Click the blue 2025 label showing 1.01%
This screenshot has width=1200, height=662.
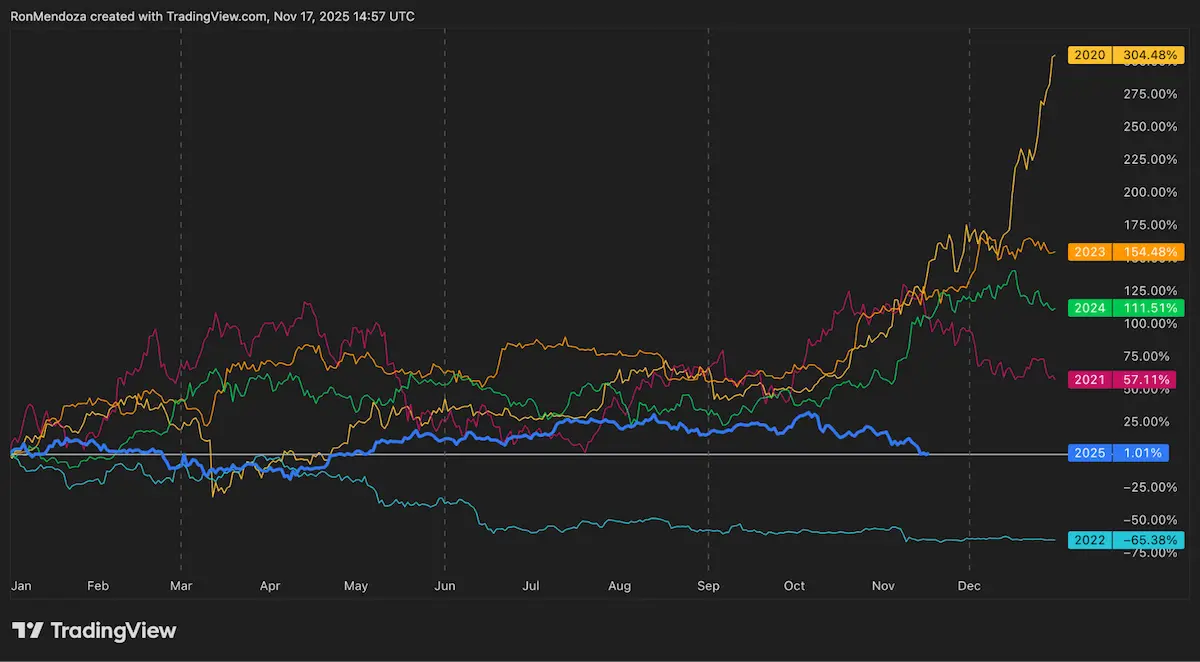1117,453
